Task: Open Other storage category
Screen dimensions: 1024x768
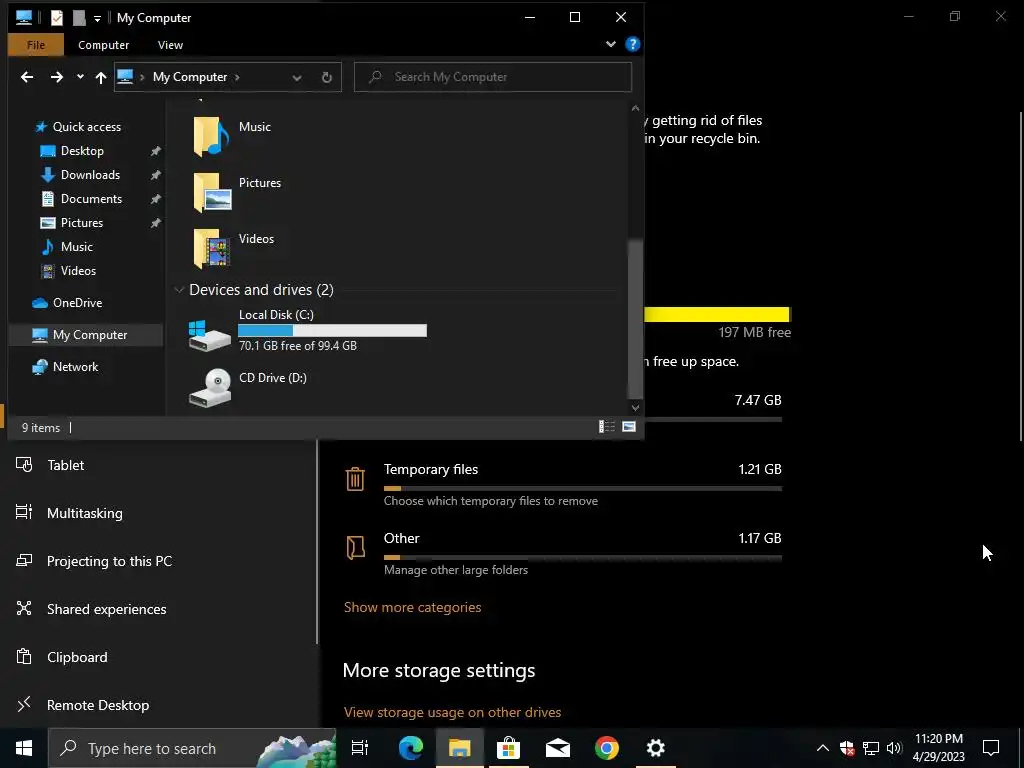Action: [563, 554]
